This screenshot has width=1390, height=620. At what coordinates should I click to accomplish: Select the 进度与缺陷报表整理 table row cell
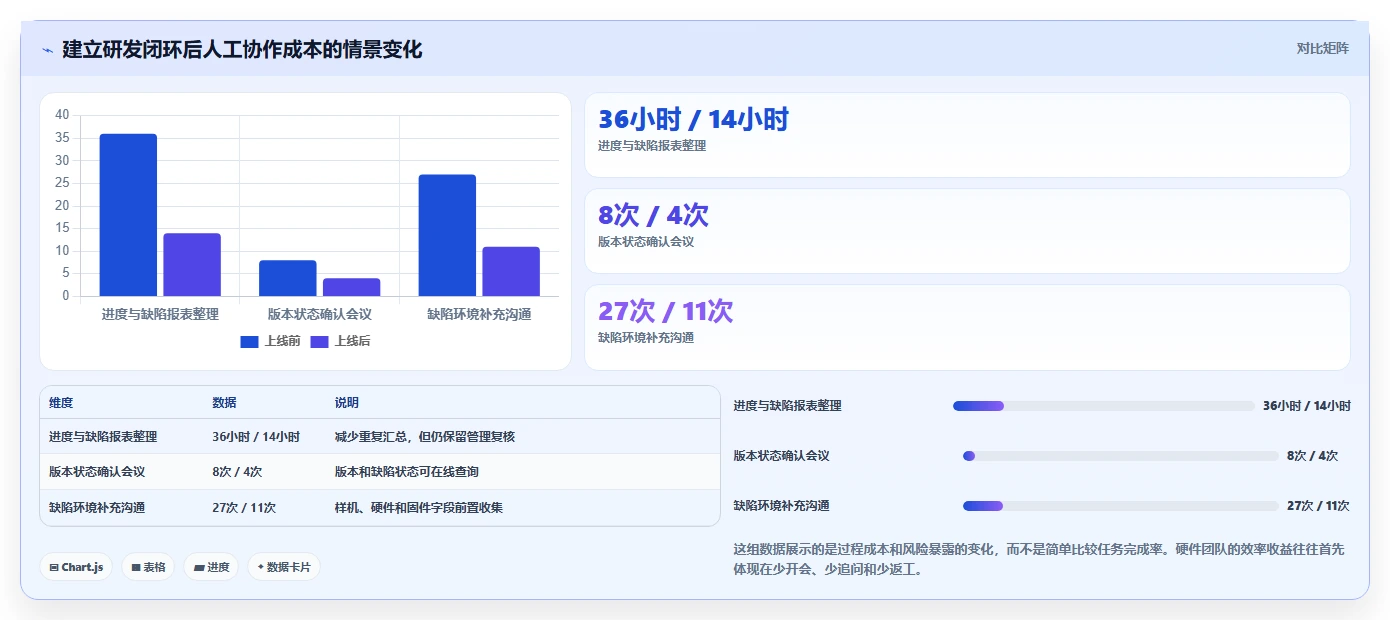click(x=103, y=437)
